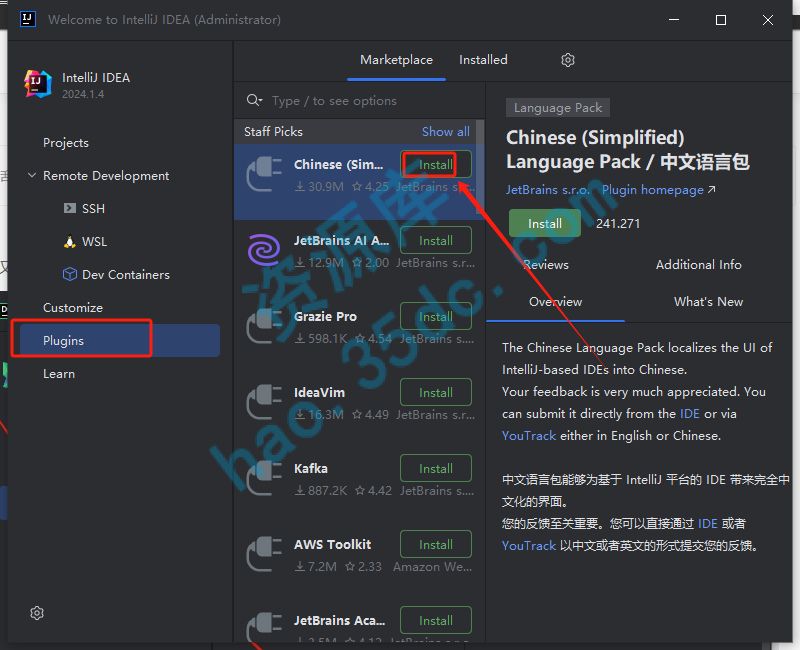Install the JetBrains Academy plugin
The width and height of the screenshot is (800, 650).
(436, 620)
